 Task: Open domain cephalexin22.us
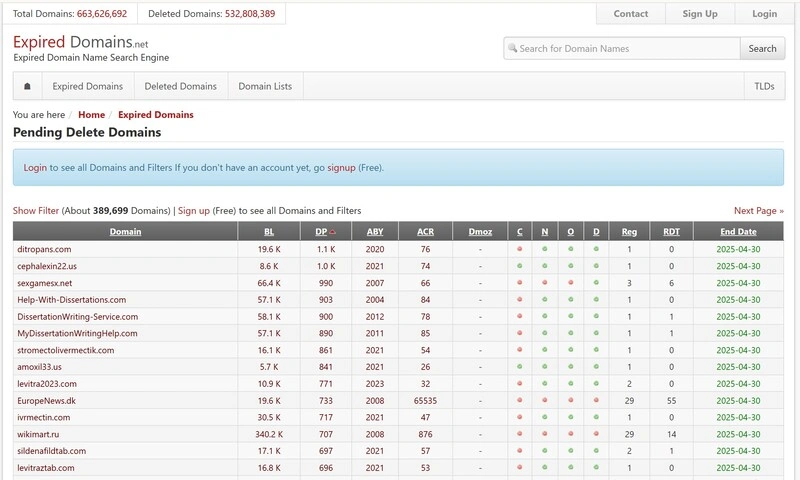coord(47,266)
